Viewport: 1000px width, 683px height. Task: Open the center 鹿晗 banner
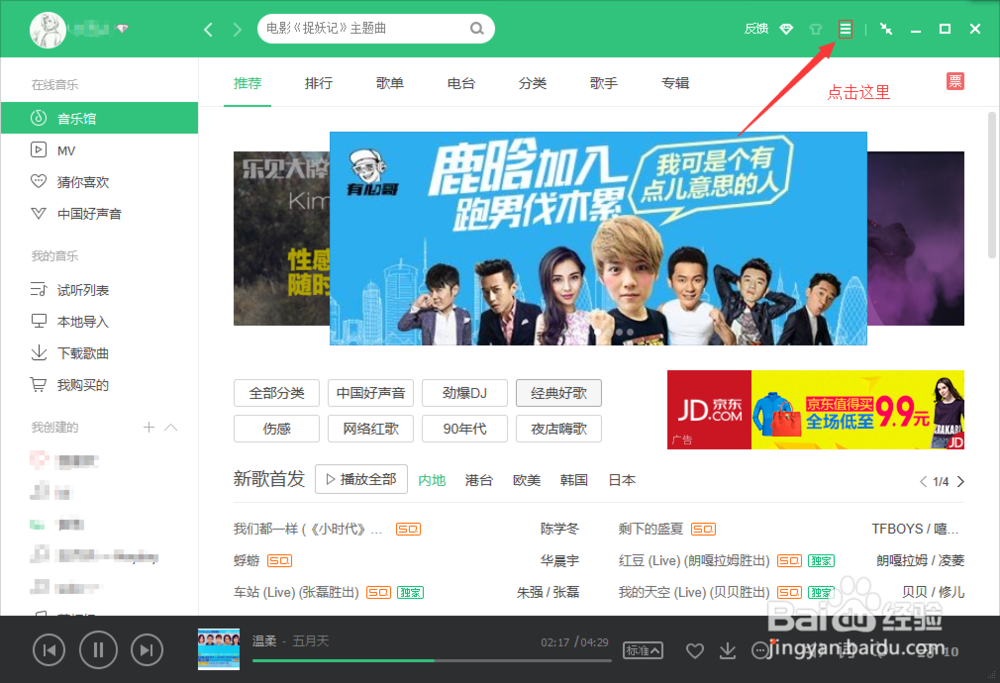(598, 239)
